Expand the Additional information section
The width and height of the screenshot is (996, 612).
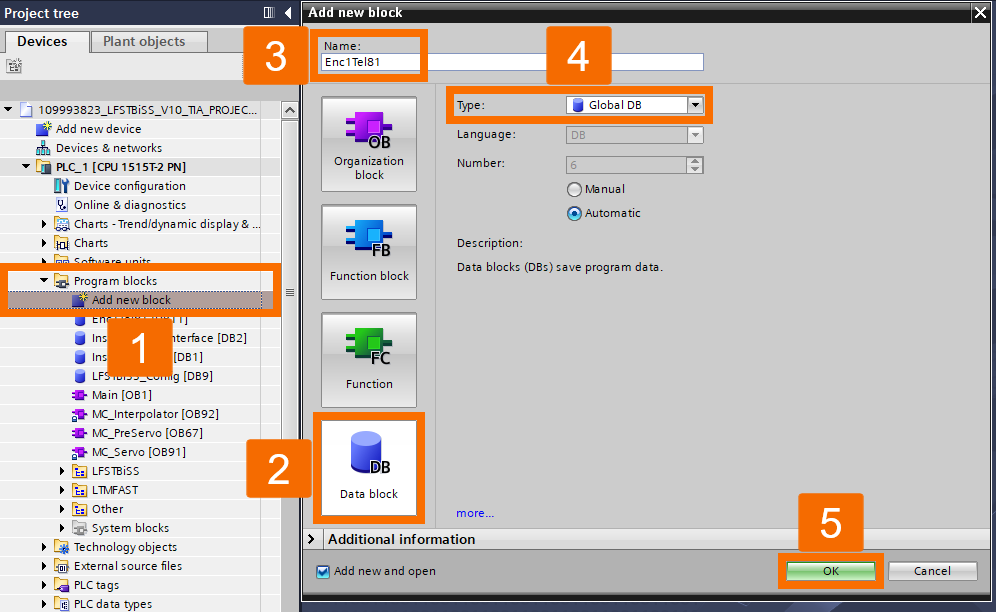(x=311, y=539)
